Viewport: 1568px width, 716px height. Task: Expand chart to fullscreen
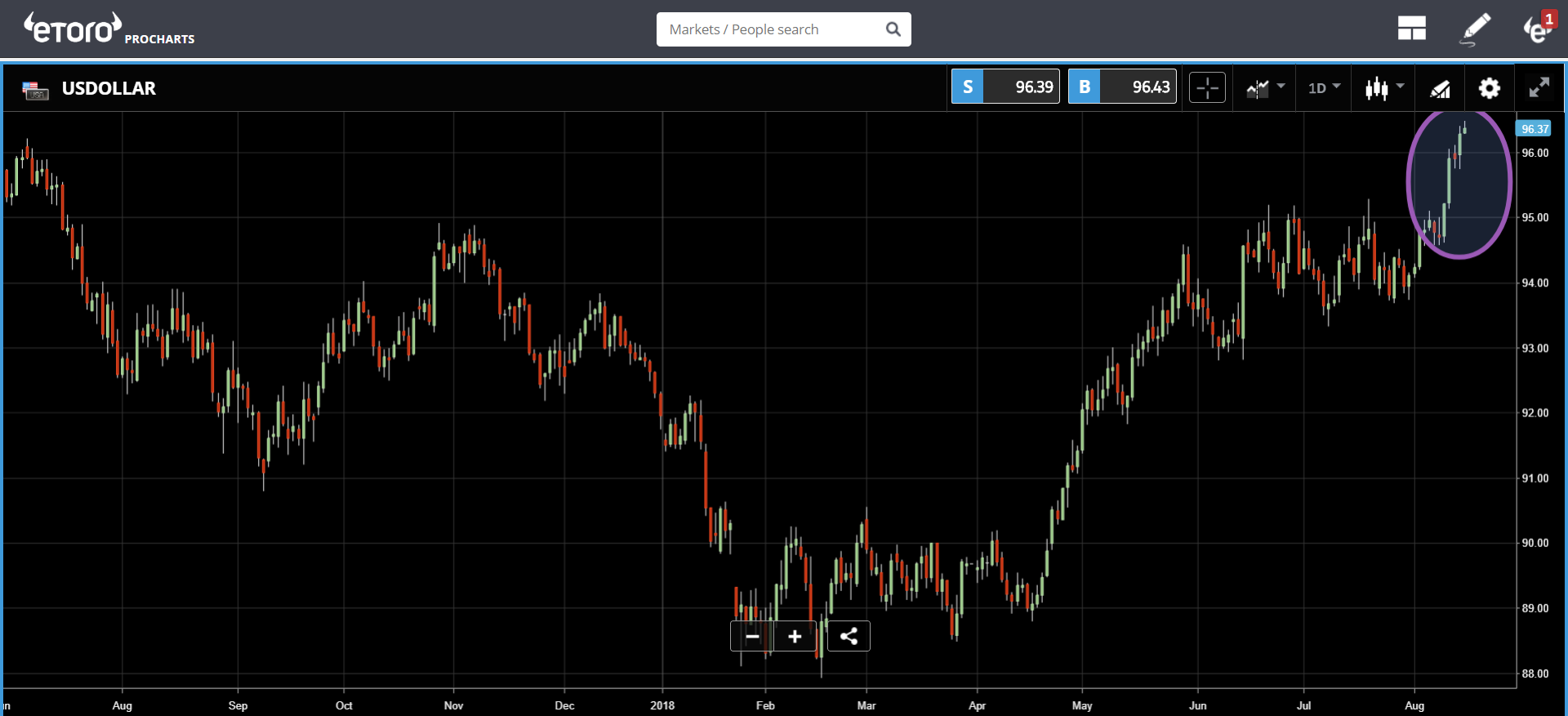[1539, 87]
